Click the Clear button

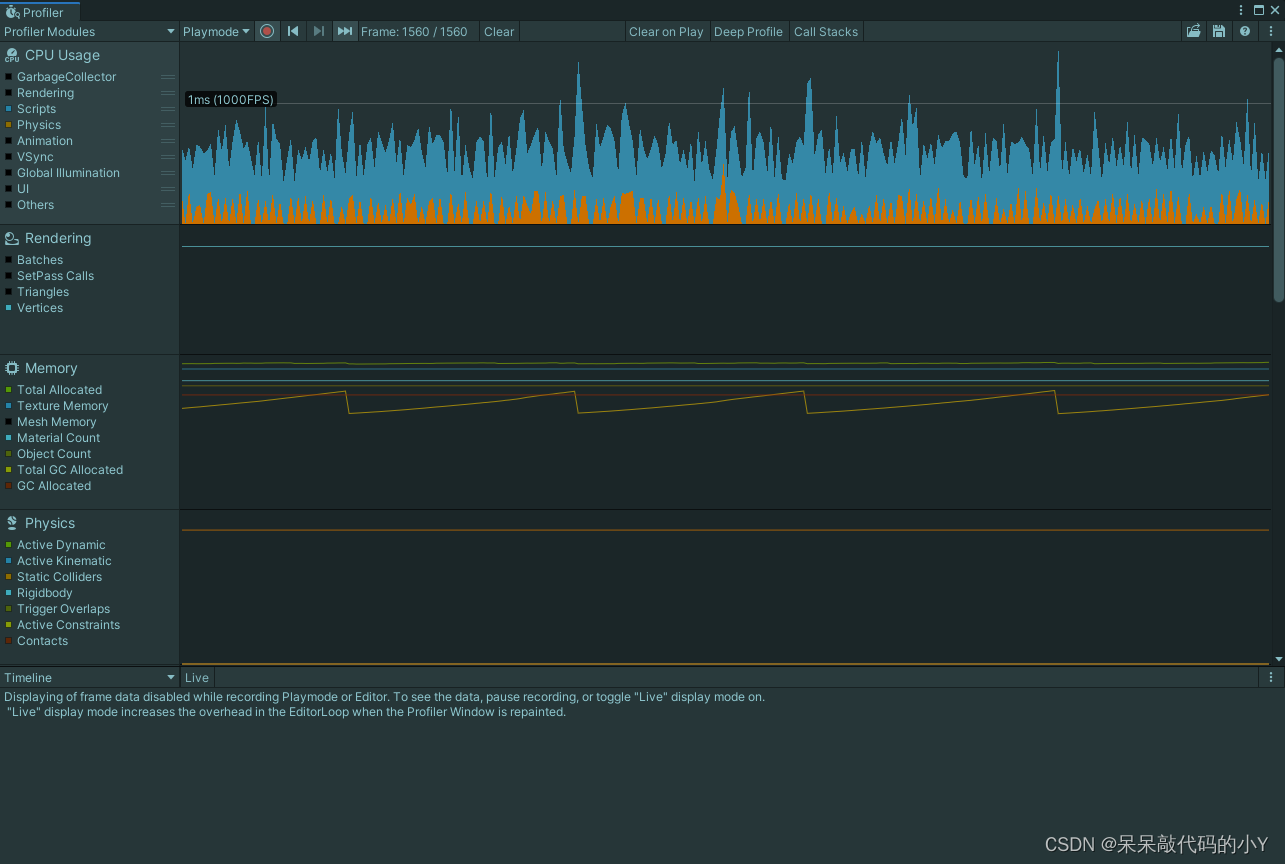tap(499, 31)
